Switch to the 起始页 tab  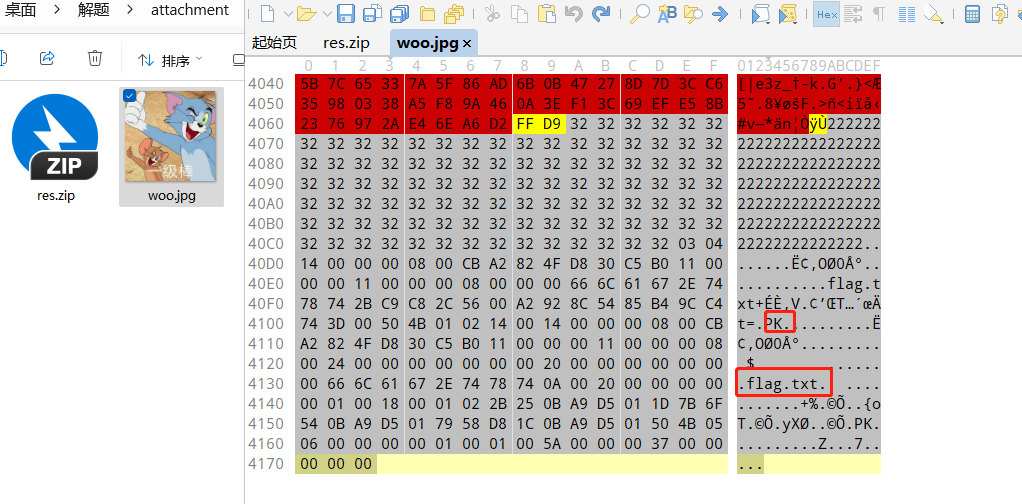point(274,43)
